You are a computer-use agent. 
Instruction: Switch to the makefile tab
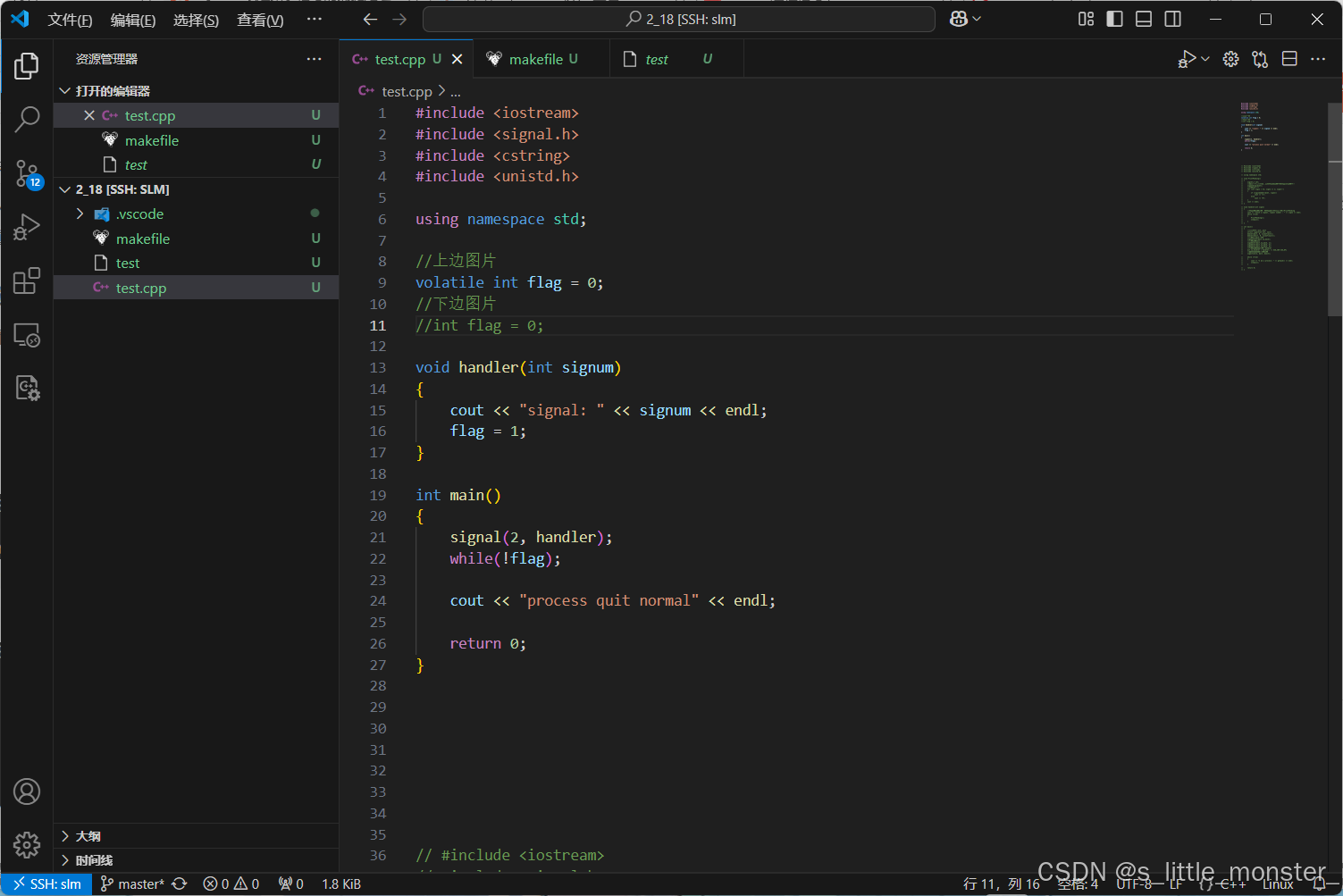click(535, 59)
